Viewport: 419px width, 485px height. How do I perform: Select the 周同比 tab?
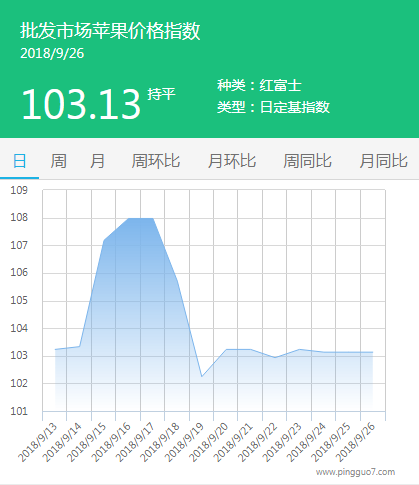(307, 161)
